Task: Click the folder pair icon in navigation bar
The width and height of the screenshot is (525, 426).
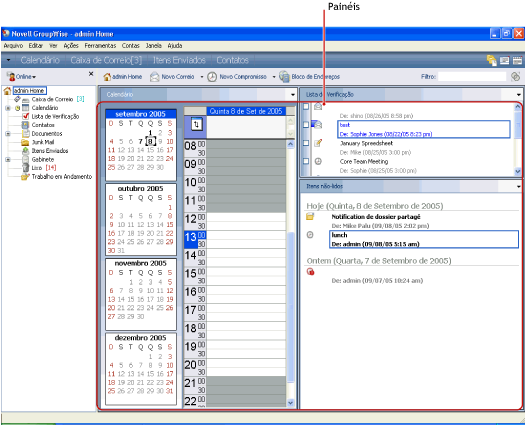Action: (x=492, y=60)
